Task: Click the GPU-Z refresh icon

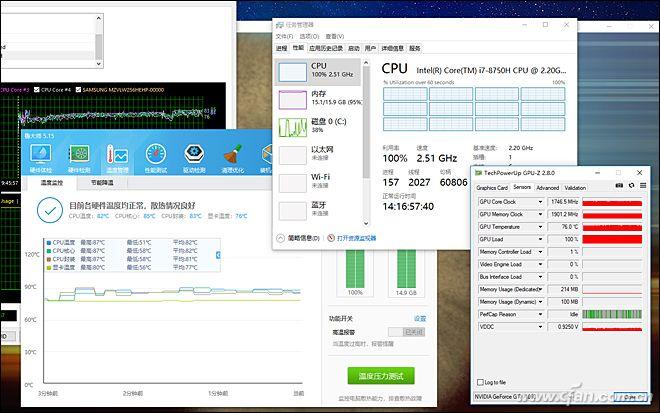Action: 631,185
